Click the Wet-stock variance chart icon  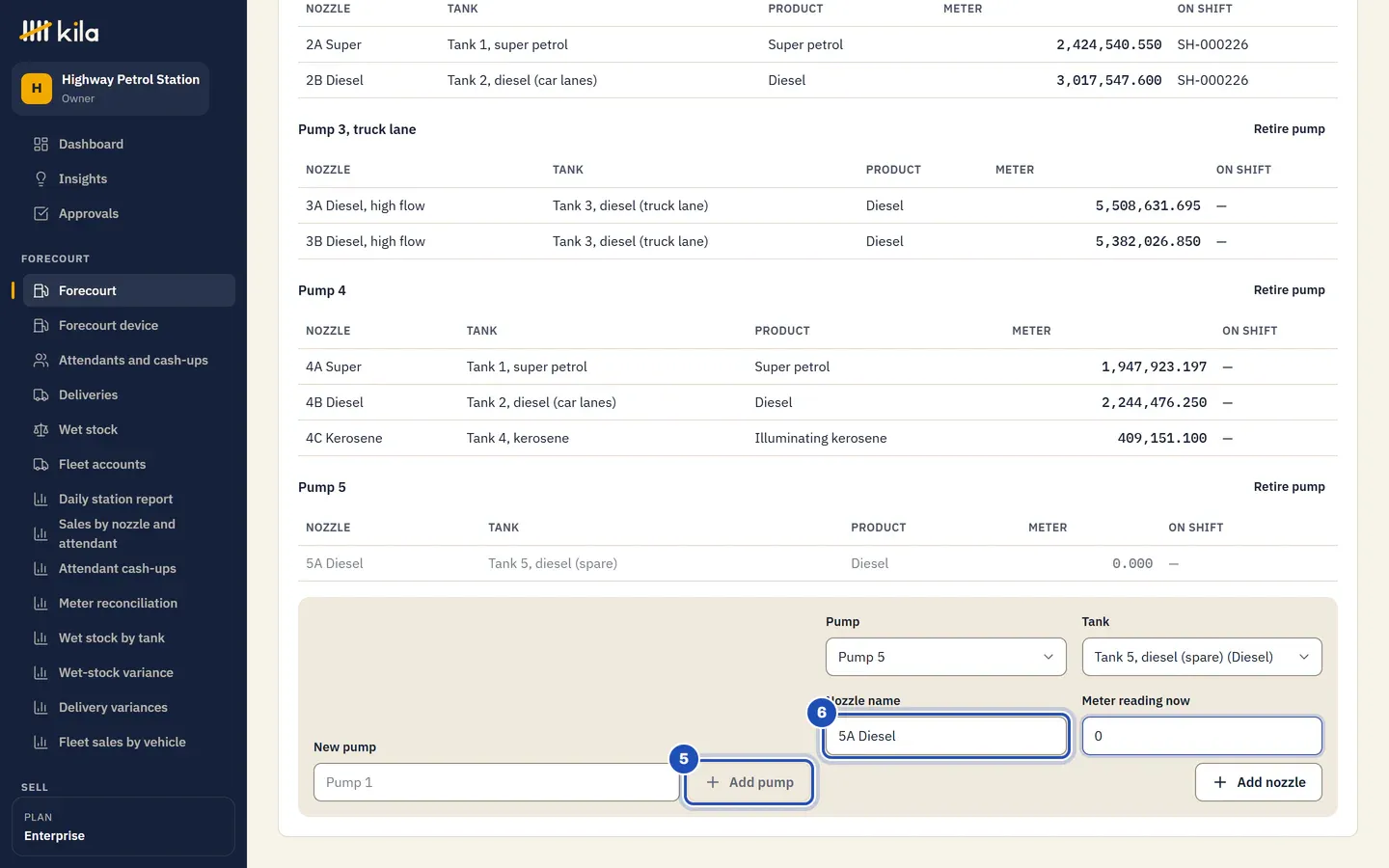pyautogui.click(x=41, y=672)
